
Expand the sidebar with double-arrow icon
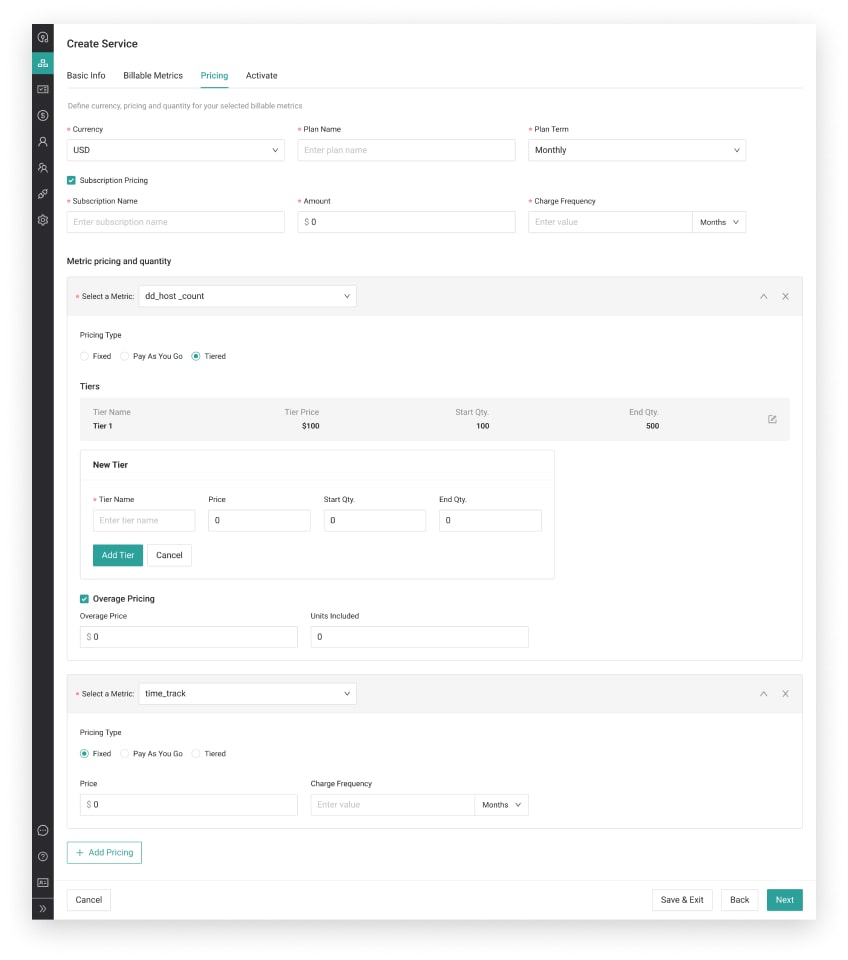(42, 909)
